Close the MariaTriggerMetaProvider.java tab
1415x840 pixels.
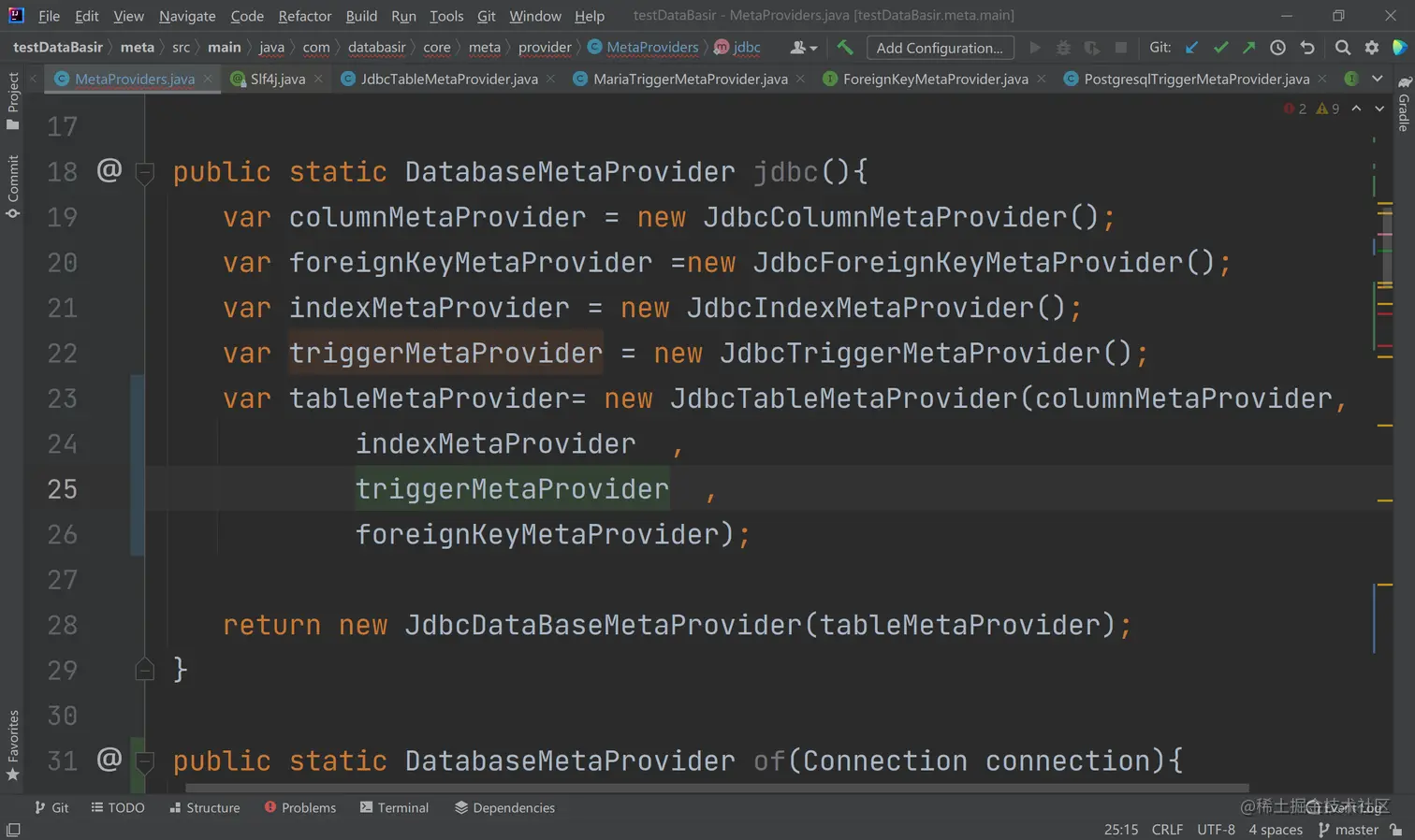click(x=800, y=79)
